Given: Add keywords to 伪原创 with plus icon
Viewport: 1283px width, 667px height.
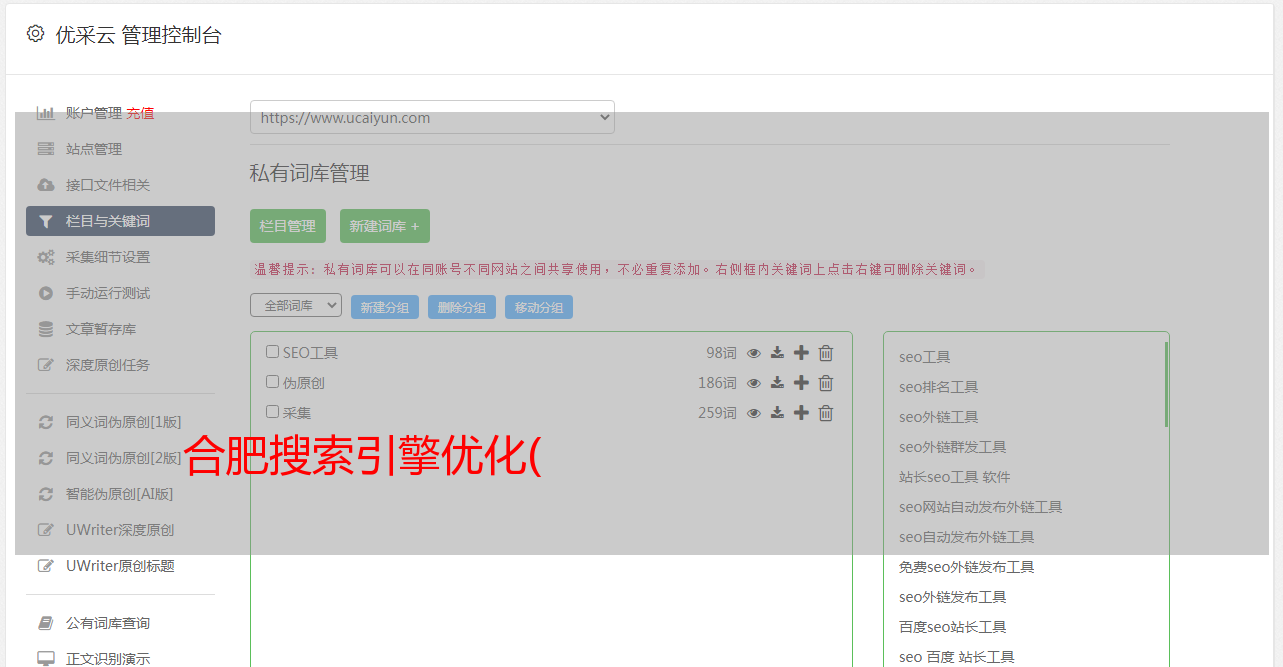Looking at the screenshot, I should click(801, 383).
